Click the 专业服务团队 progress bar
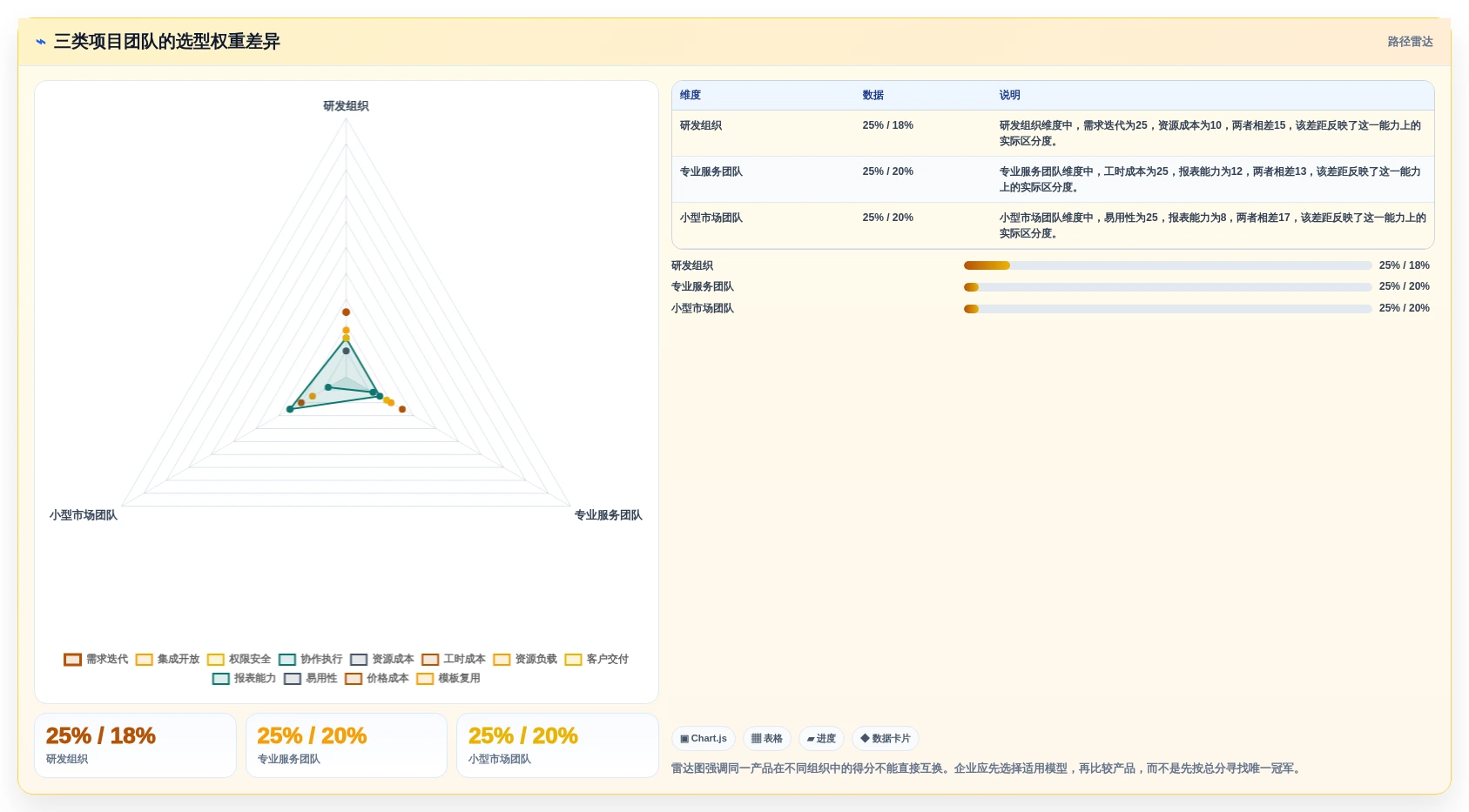This screenshot has width=1469, height=812. [1168, 287]
